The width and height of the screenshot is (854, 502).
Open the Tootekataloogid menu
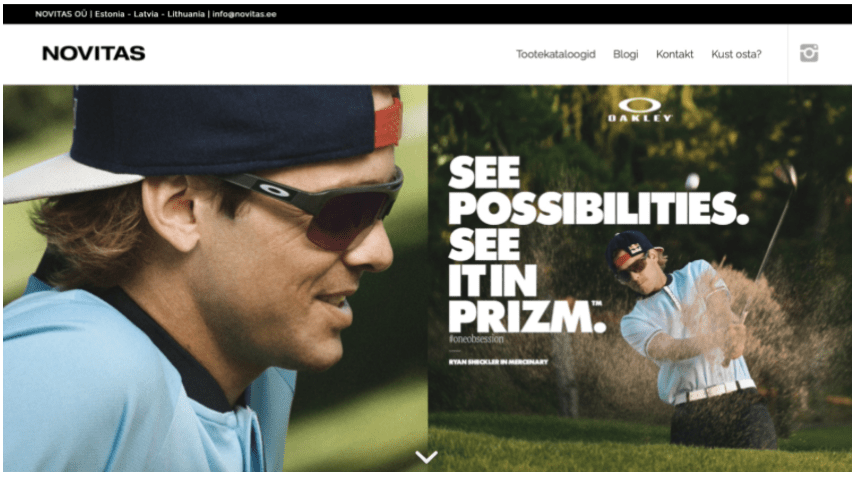pos(556,54)
